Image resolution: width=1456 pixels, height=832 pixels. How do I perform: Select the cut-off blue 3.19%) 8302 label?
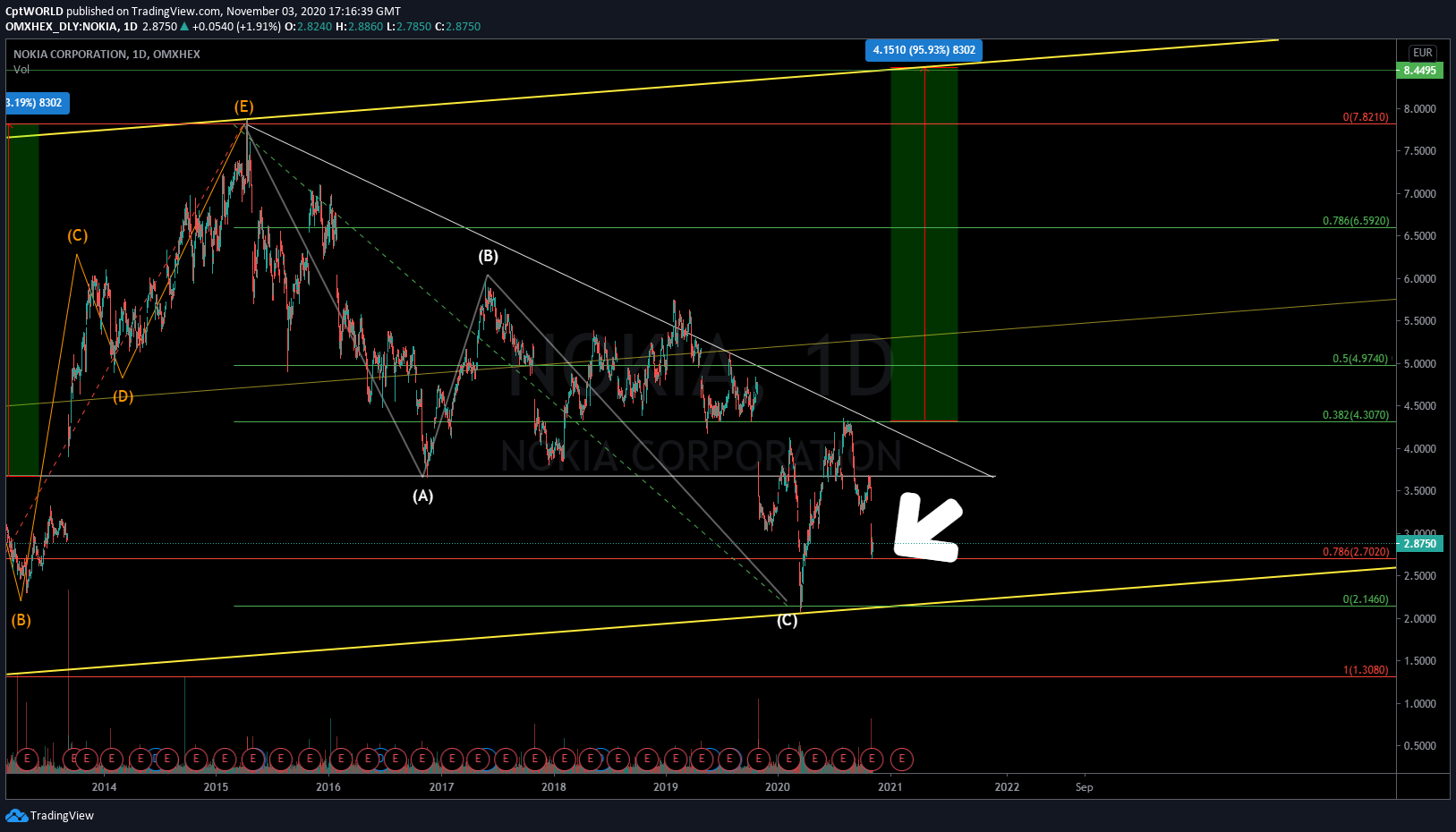[x=37, y=103]
